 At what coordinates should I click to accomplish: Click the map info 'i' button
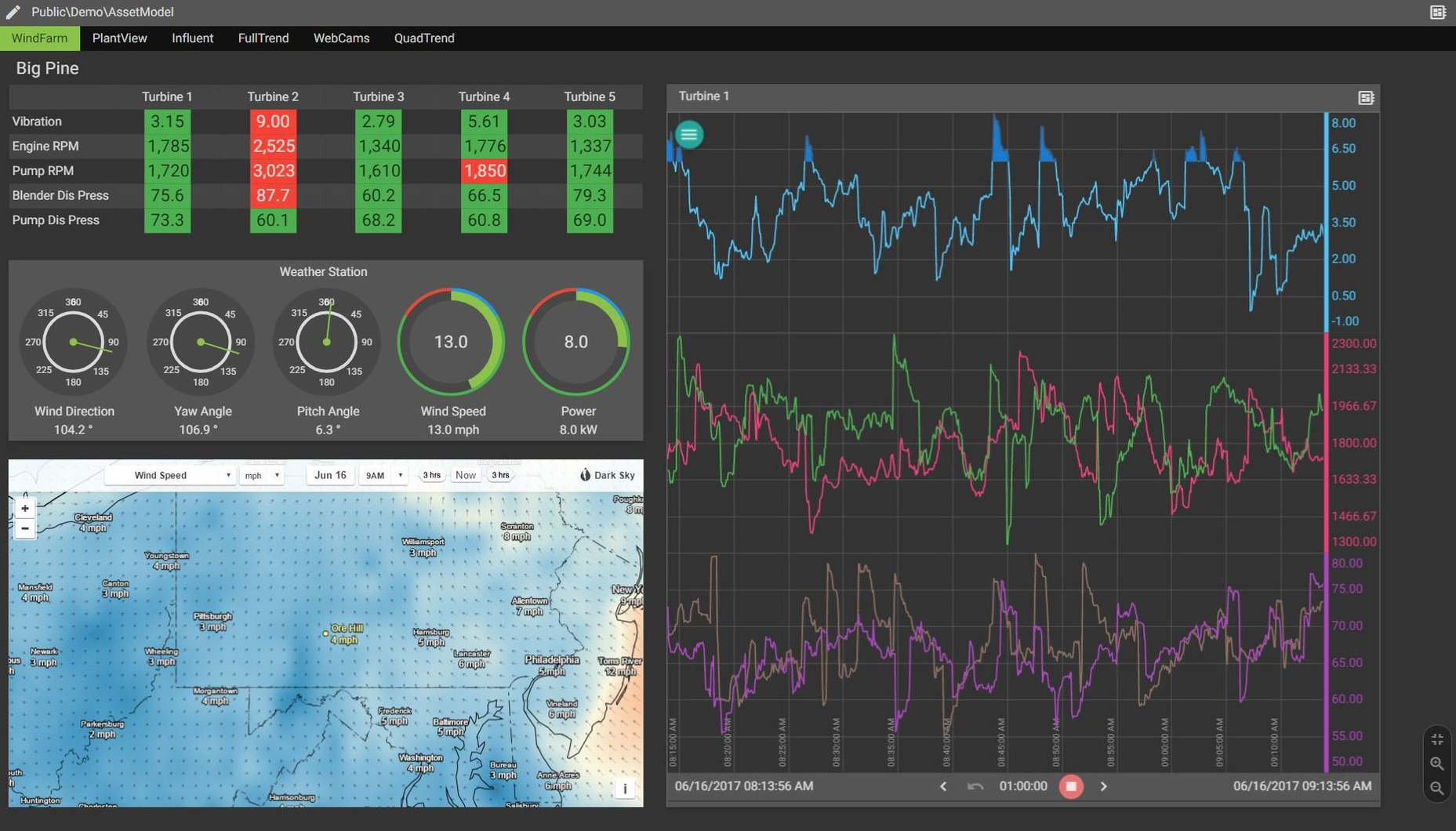point(624,788)
